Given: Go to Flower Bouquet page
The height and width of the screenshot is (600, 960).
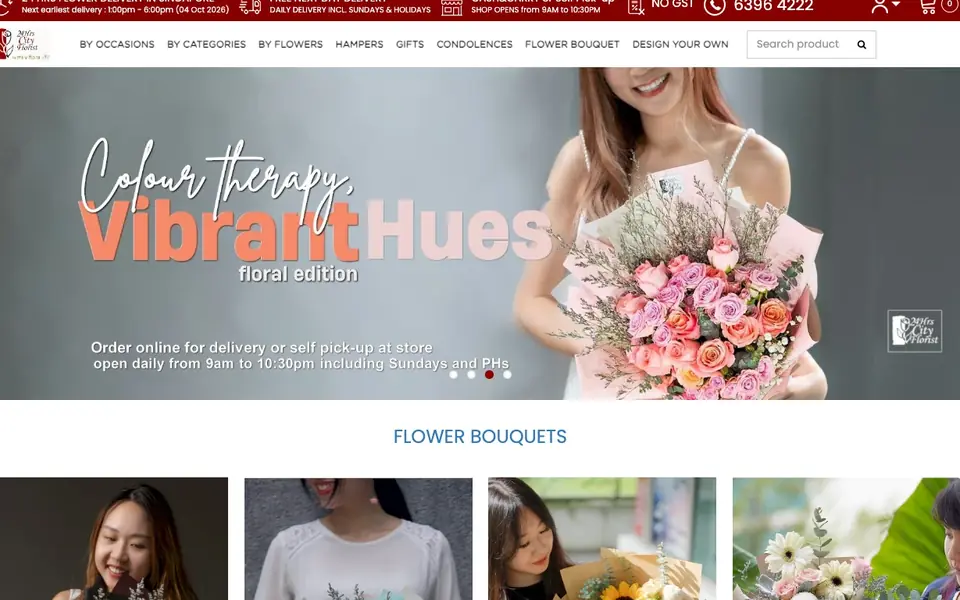Looking at the screenshot, I should [x=572, y=45].
